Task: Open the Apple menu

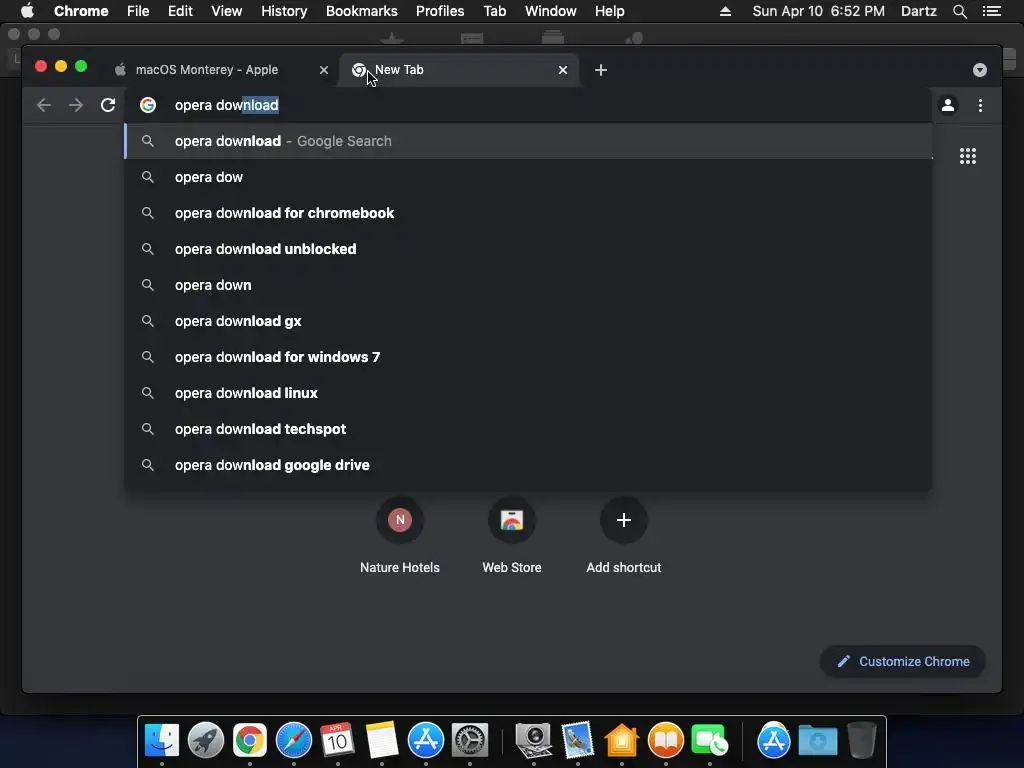Action: (x=27, y=11)
